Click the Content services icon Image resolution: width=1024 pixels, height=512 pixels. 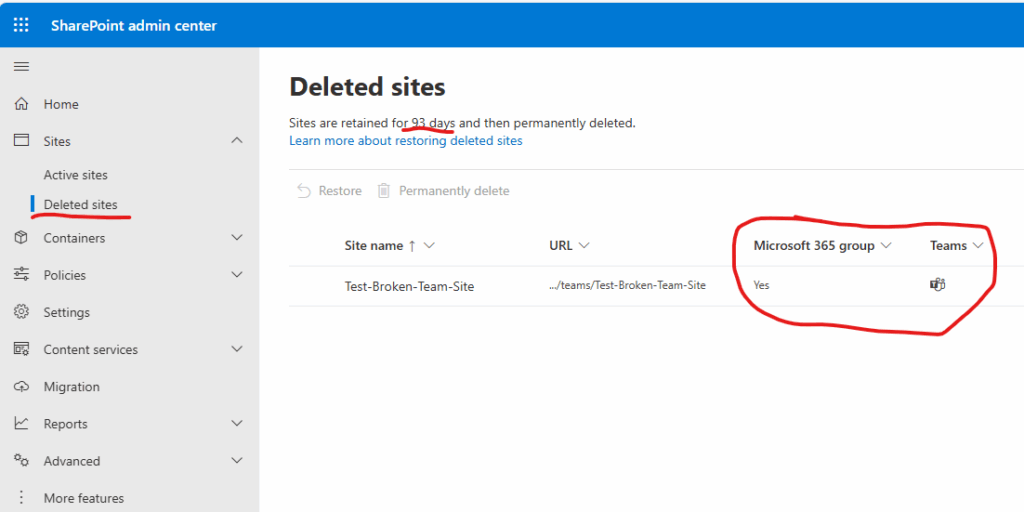(x=22, y=349)
